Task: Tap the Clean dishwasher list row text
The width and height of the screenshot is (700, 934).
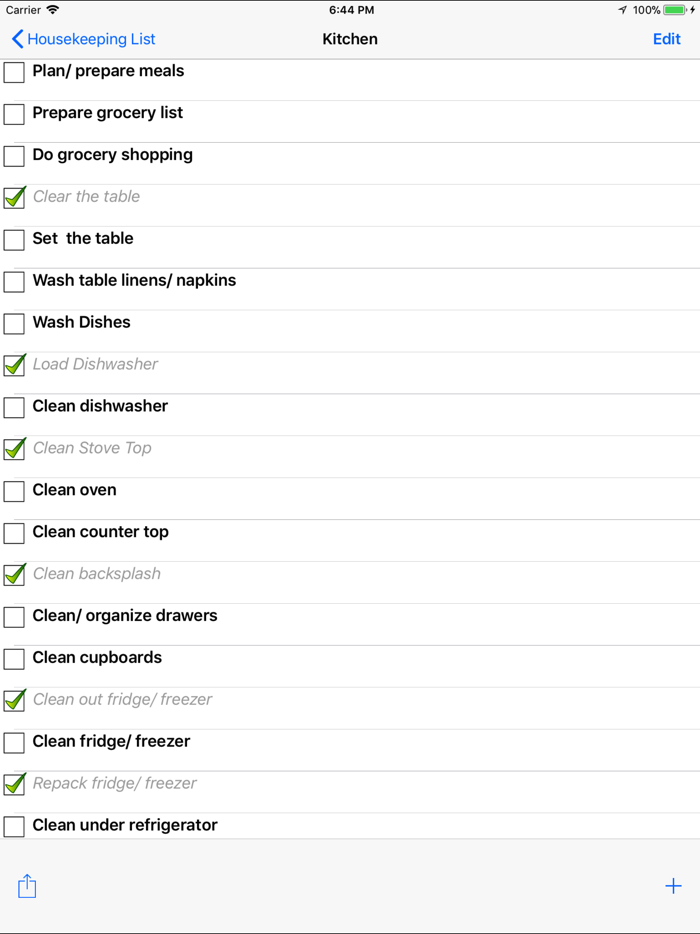Action: click(101, 407)
